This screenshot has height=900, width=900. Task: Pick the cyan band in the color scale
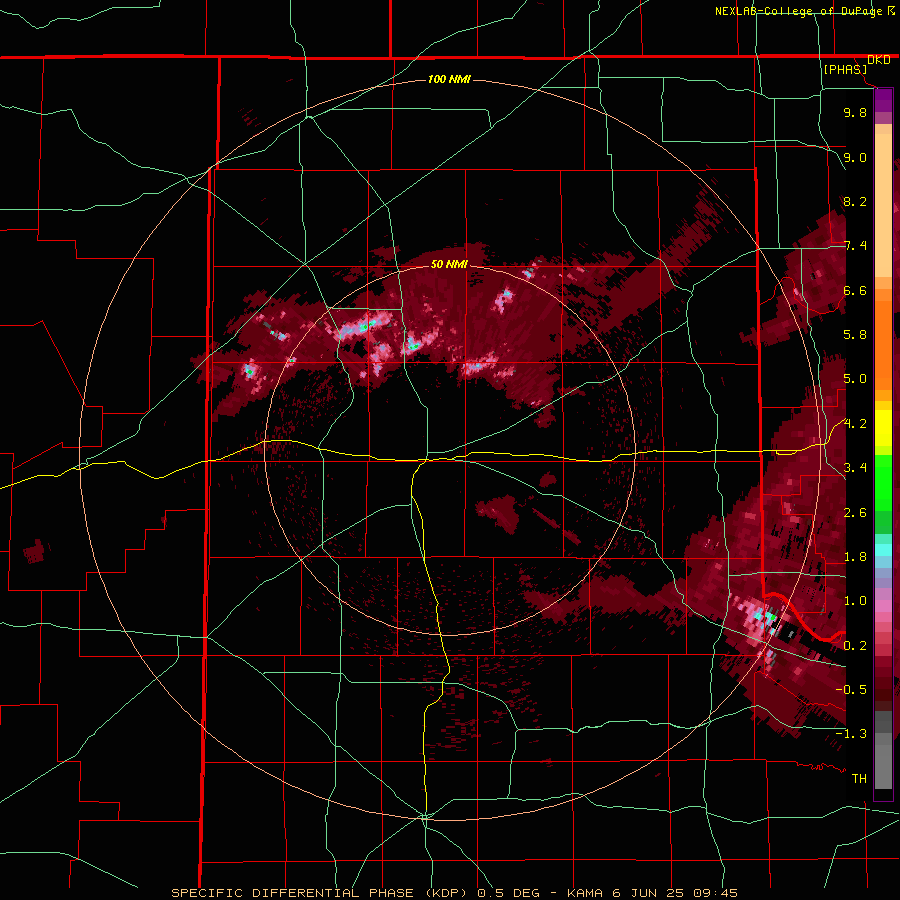883,550
